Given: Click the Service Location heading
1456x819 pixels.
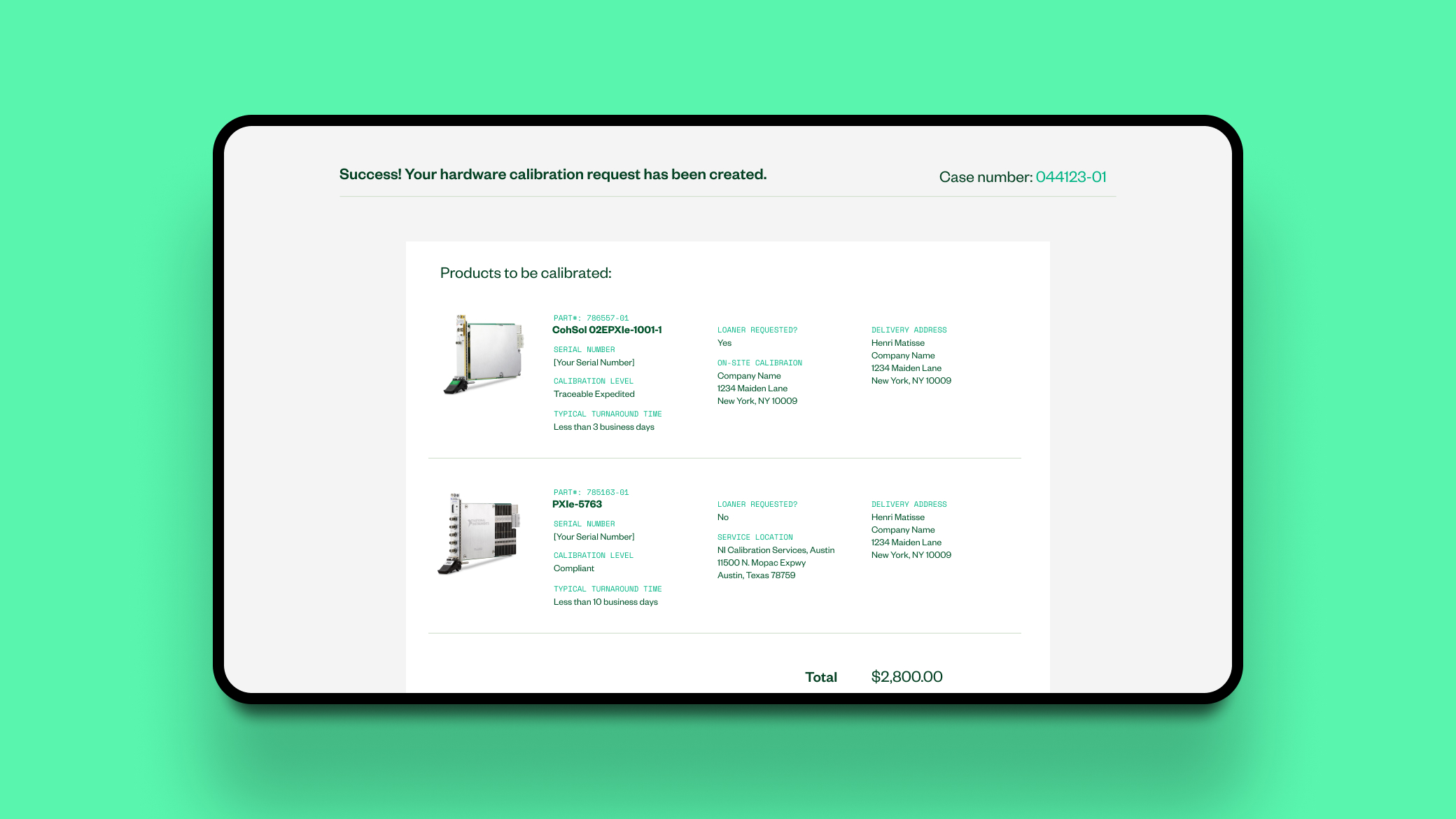Looking at the screenshot, I should click(x=755, y=537).
